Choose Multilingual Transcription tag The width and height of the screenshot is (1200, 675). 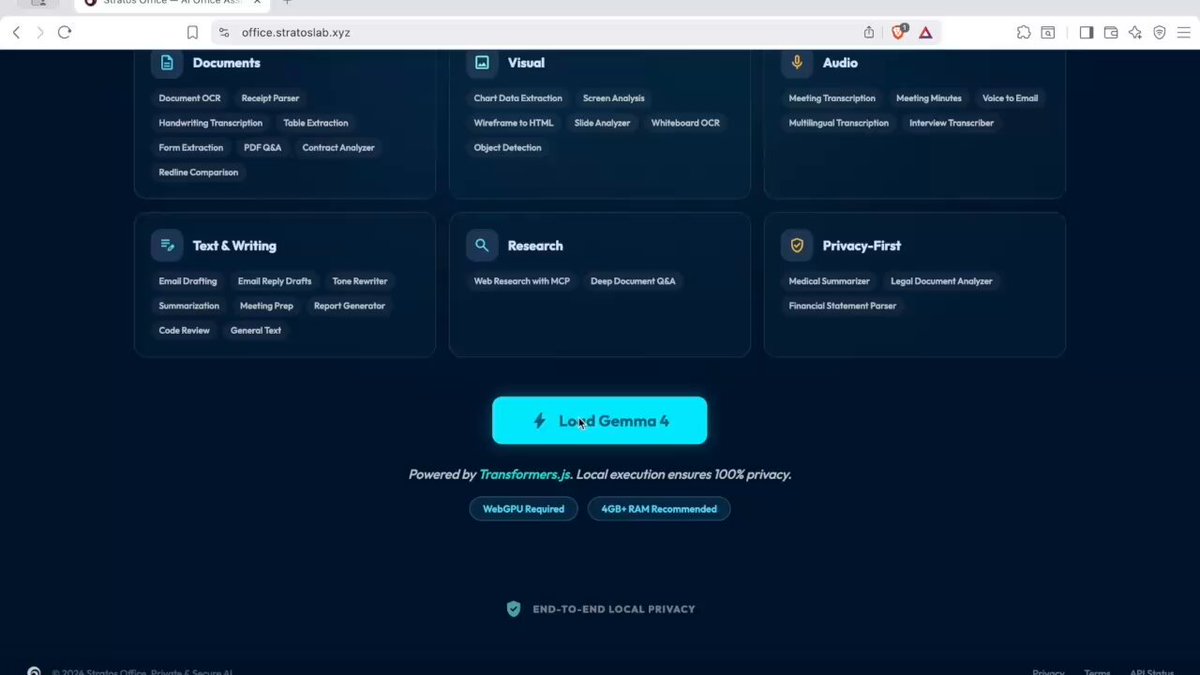coord(838,123)
